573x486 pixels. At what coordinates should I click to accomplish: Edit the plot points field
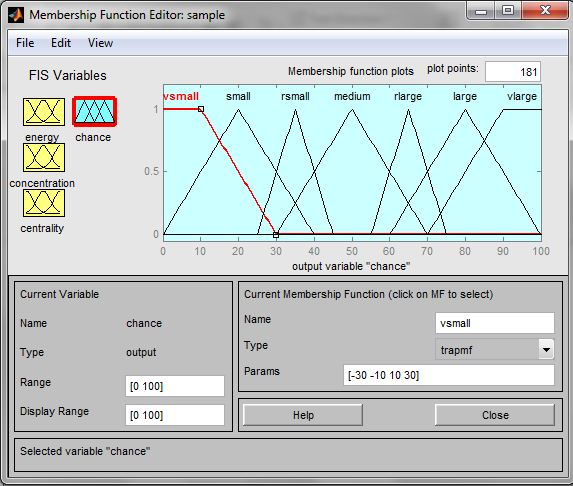[513, 72]
